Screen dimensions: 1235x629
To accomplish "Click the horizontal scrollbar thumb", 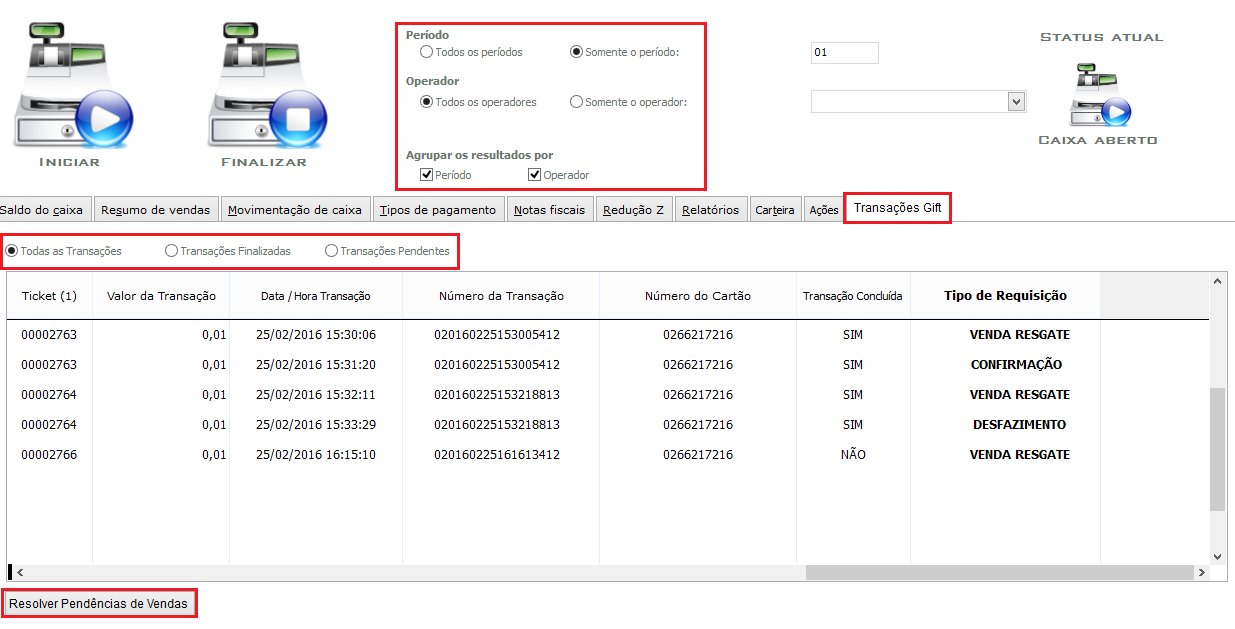I will (998, 573).
